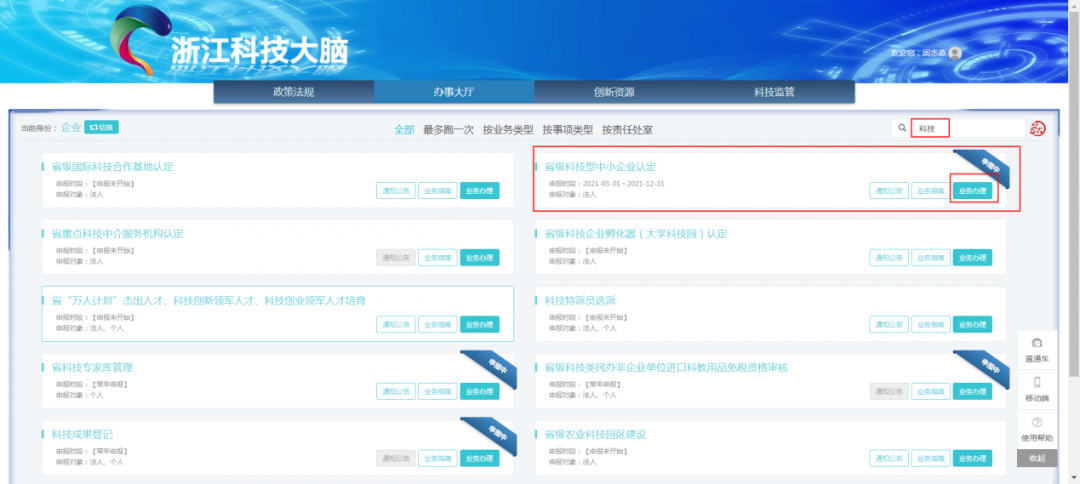Click 业务办理 for 科技特派员选派
The image size is (1080, 484).
pyautogui.click(x=973, y=324)
